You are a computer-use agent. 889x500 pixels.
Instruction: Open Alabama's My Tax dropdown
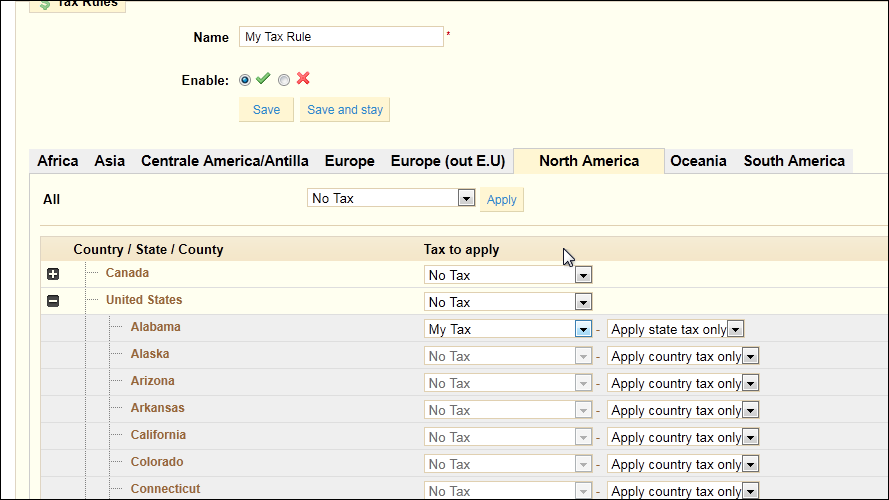coord(508,329)
